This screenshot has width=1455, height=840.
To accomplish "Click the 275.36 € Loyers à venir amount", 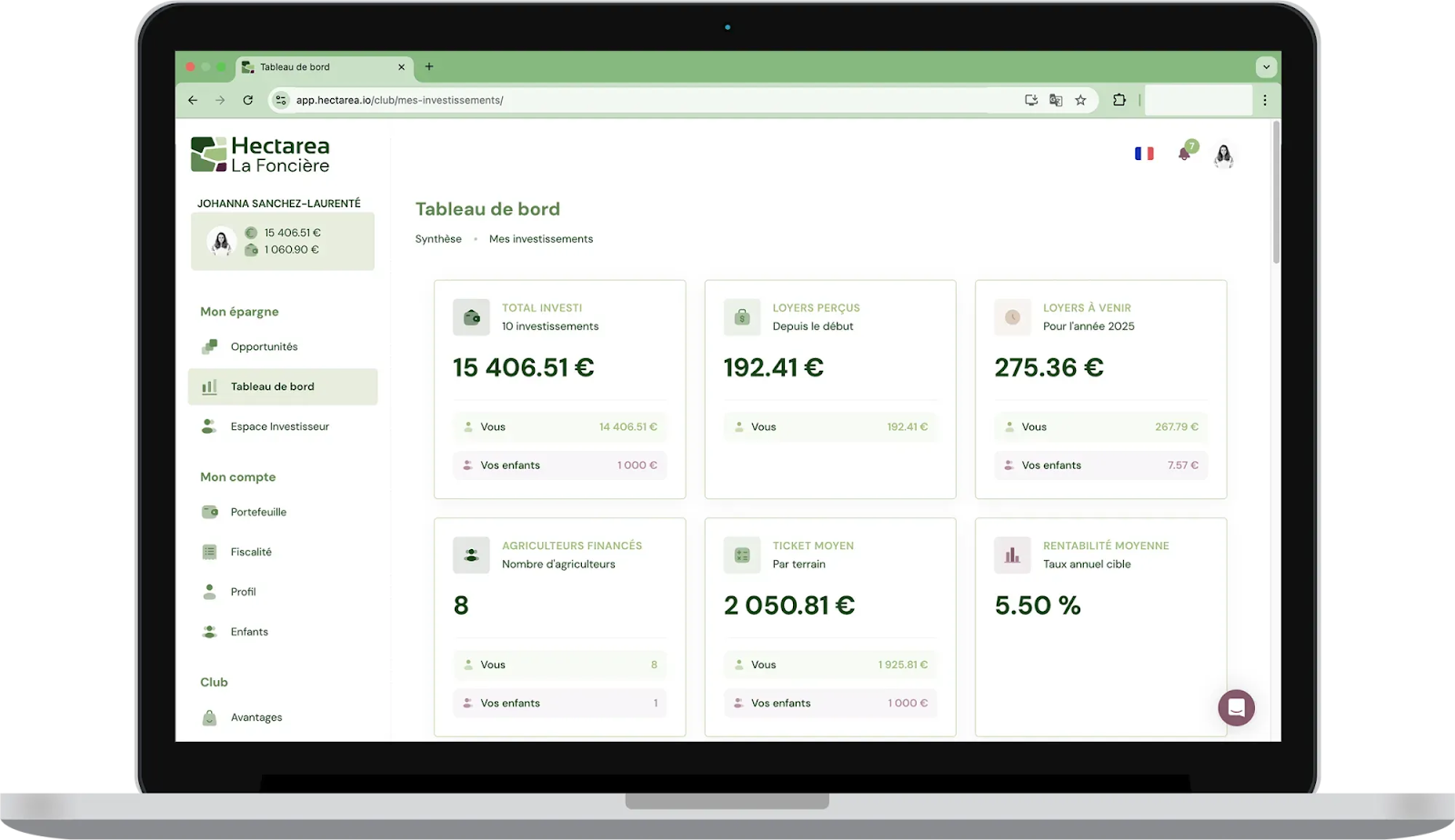I will coord(1049,367).
